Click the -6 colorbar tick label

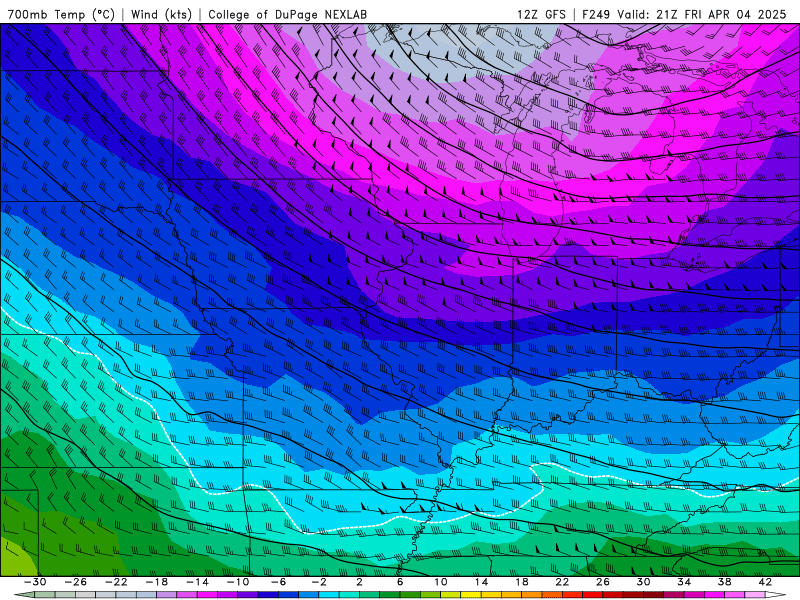[x=279, y=582]
